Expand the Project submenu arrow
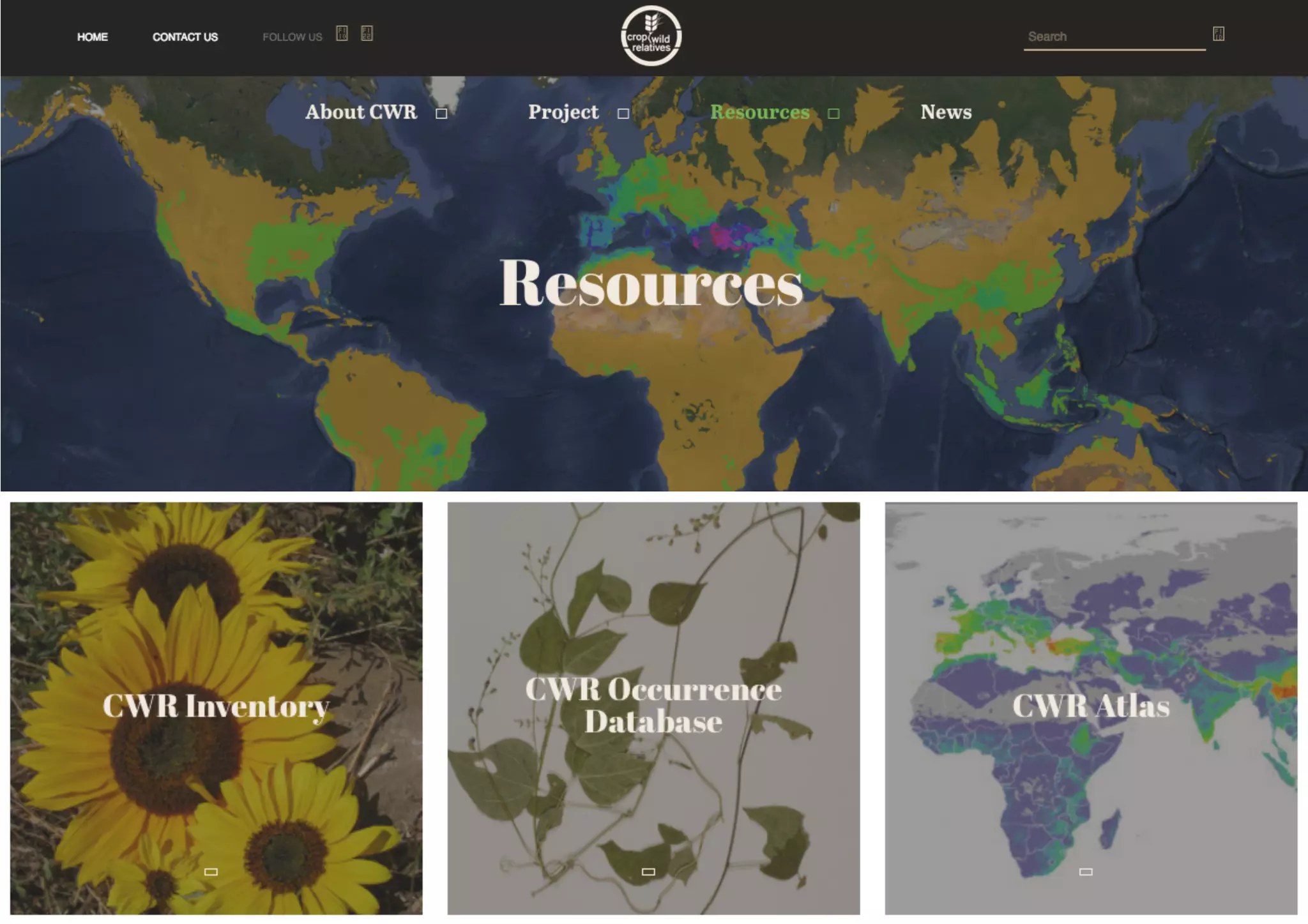Screen dimensions: 1308x924 [623, 114]
